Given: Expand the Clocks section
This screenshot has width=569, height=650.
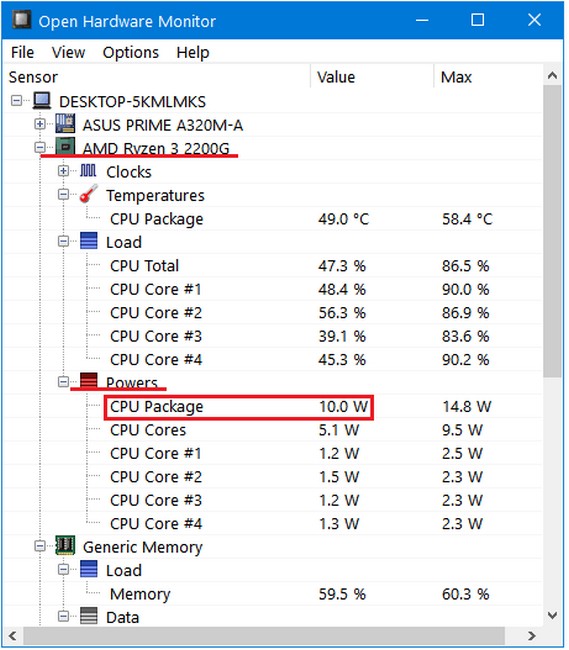Looking at the screenshot, I should [63, 171].
